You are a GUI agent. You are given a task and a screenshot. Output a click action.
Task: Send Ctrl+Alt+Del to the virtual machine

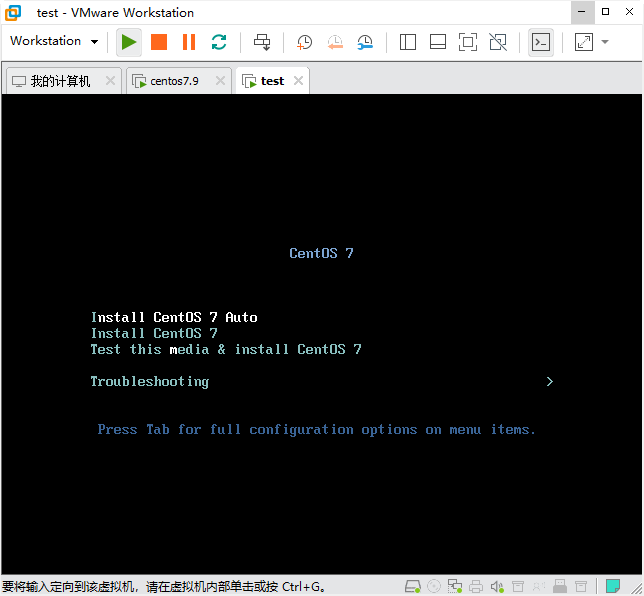click(262, 42)
